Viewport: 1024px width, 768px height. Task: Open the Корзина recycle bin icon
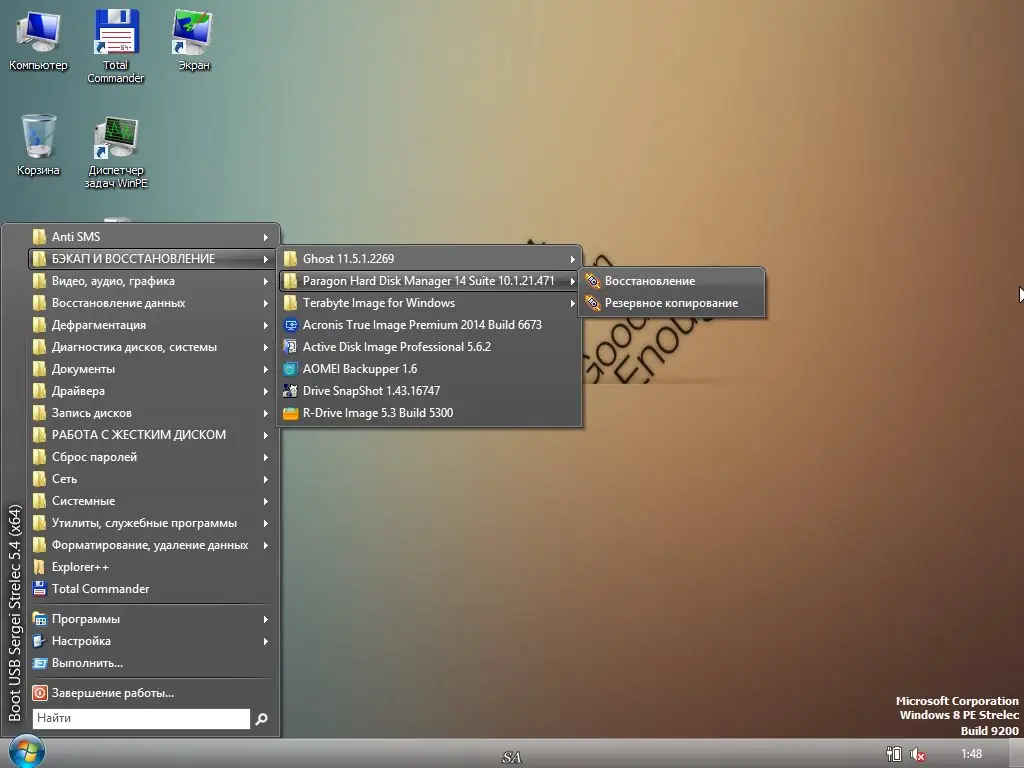pyautogui.click(x=38, y=145)
